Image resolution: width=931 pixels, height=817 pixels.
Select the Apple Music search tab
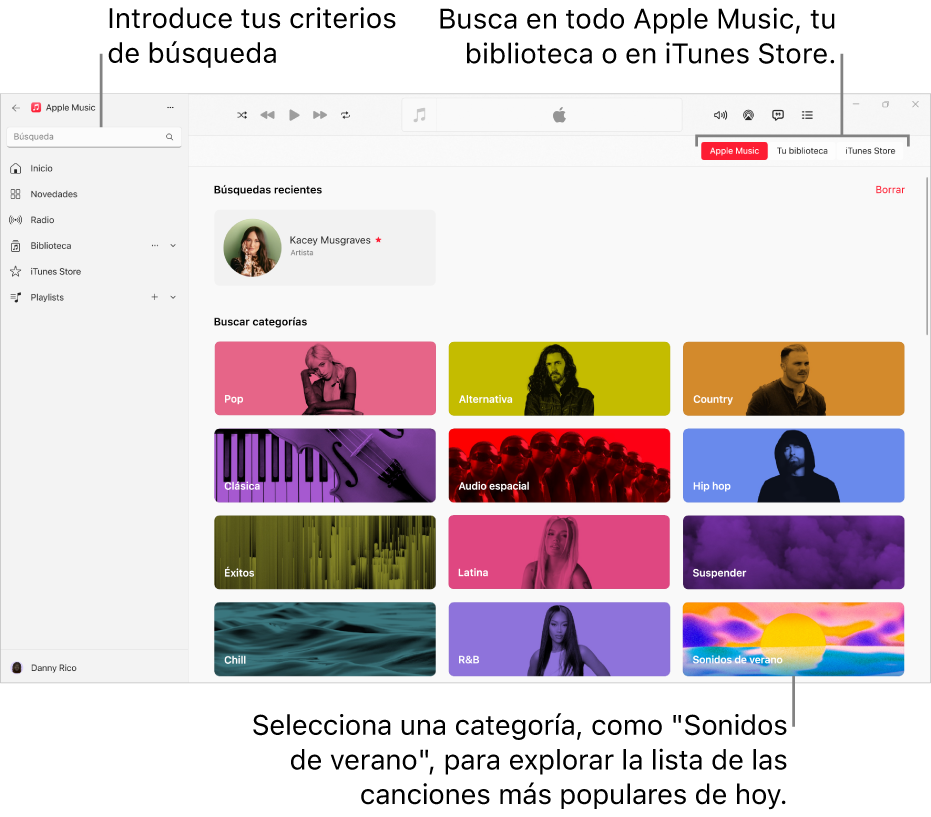point(734,151)
